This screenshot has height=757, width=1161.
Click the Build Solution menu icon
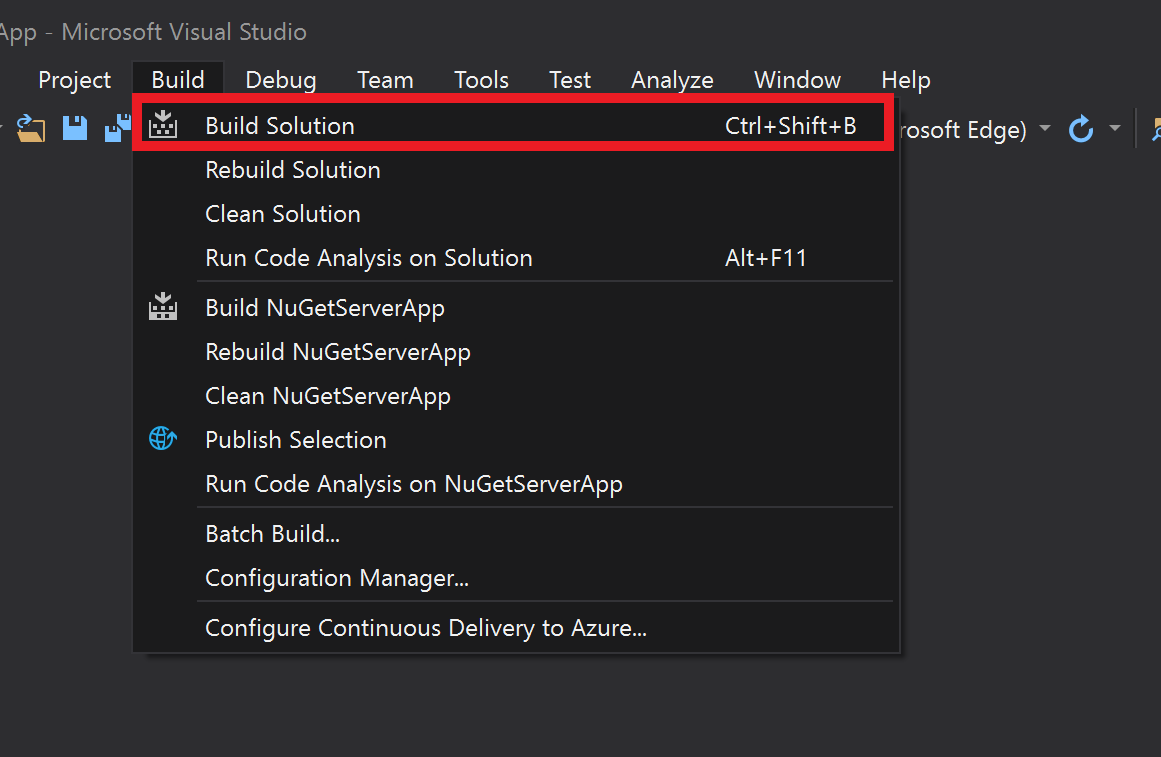(x=163, y=124)
